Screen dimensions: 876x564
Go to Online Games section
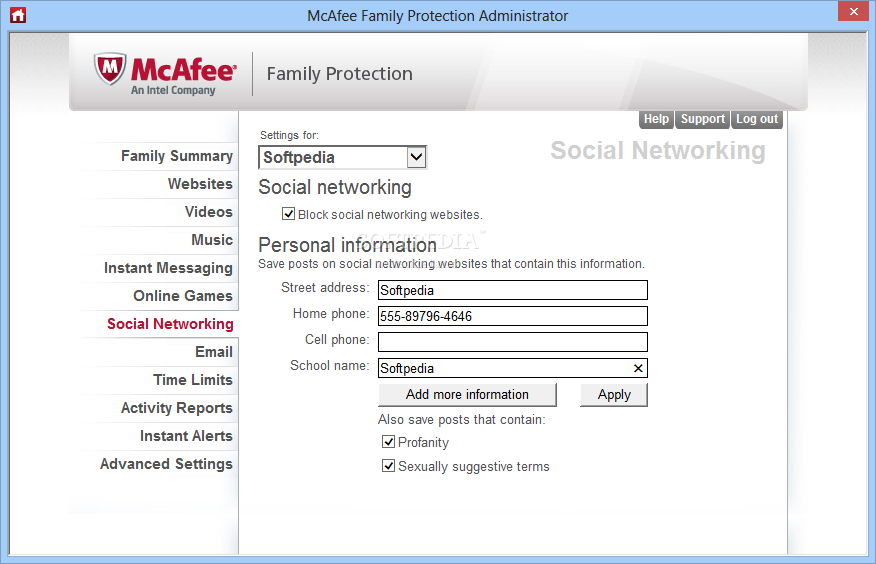point(183,296)
